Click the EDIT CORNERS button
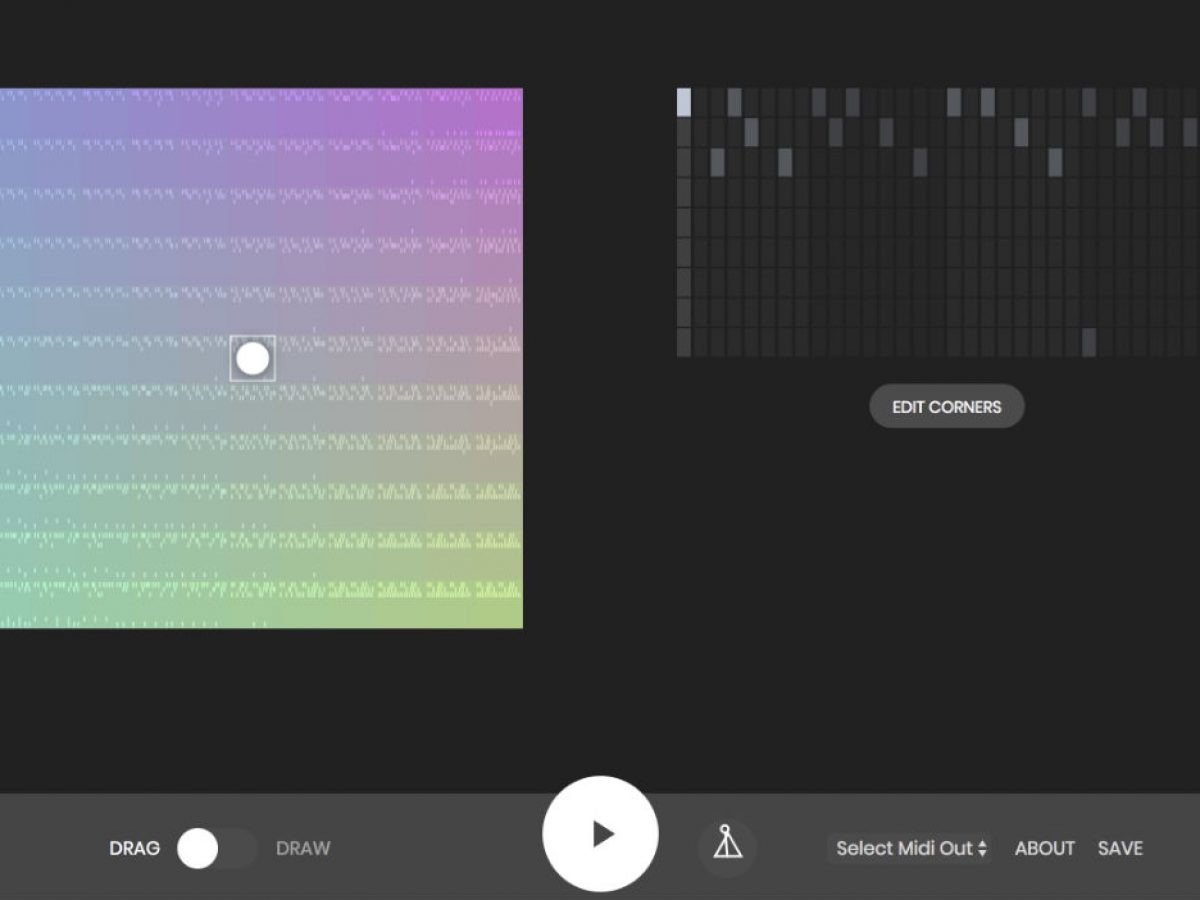Screen dimensions: 1200x900 click(x=946, y=407)
